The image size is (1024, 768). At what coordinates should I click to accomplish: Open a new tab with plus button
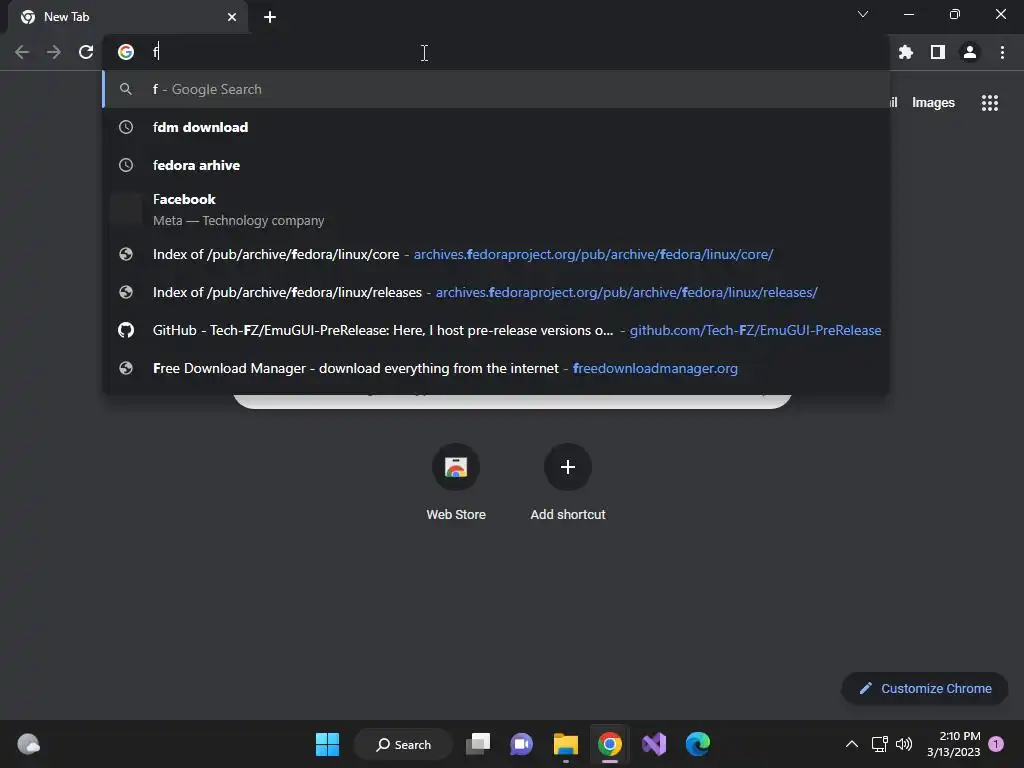coord(270,17)
